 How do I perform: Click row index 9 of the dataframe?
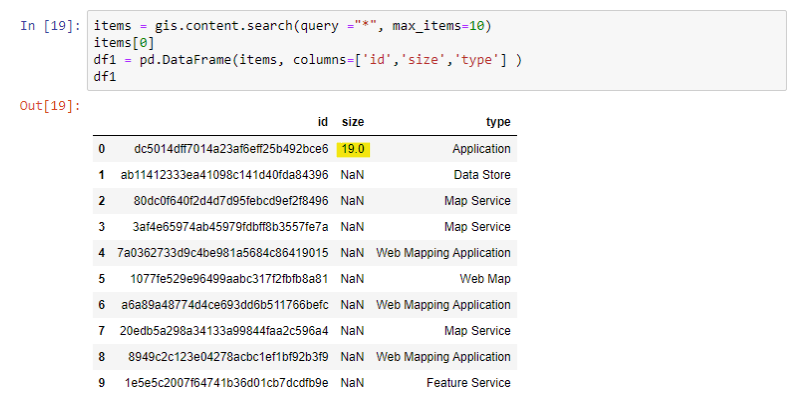point(102,383)
